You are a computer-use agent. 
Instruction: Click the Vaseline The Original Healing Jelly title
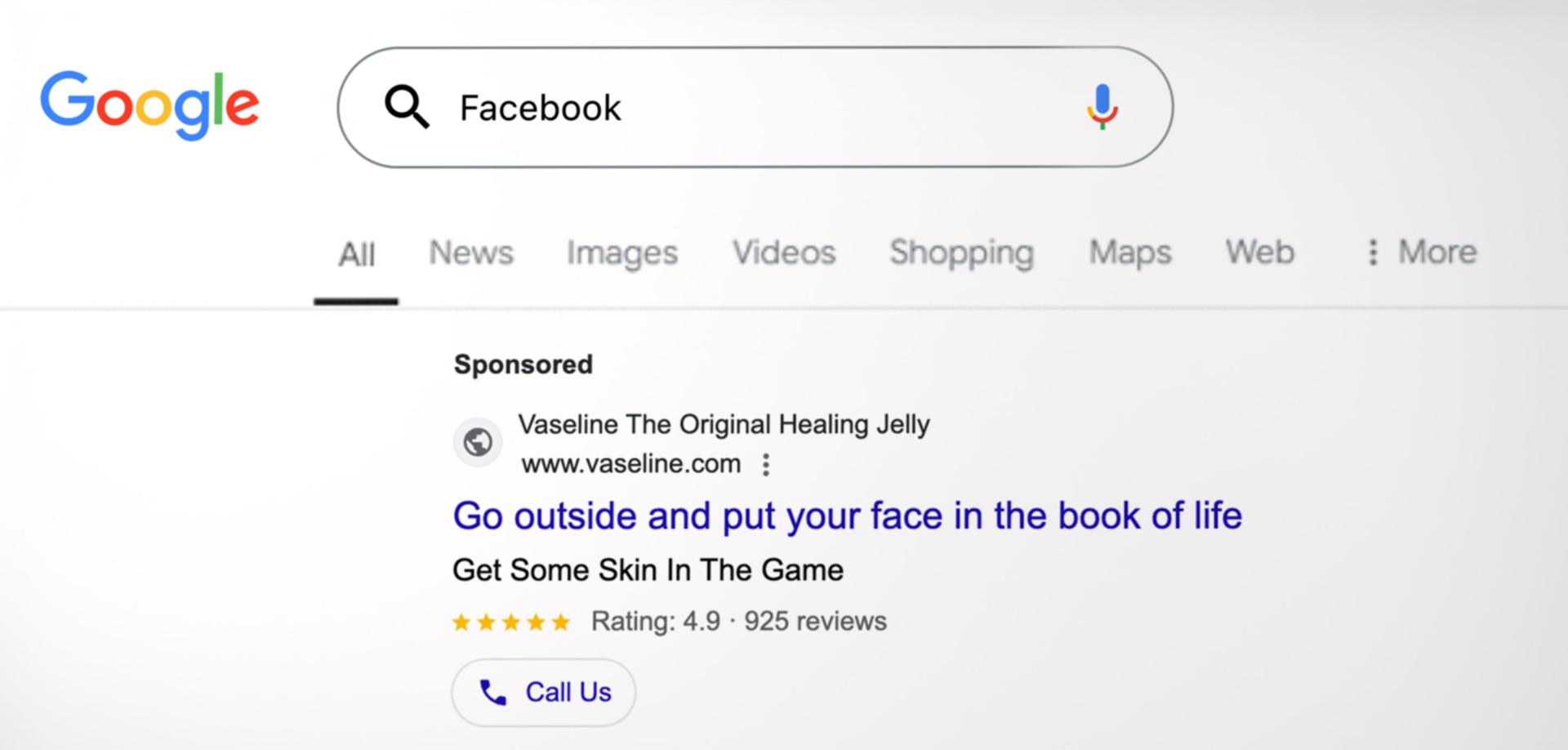(x=724, y=425)
